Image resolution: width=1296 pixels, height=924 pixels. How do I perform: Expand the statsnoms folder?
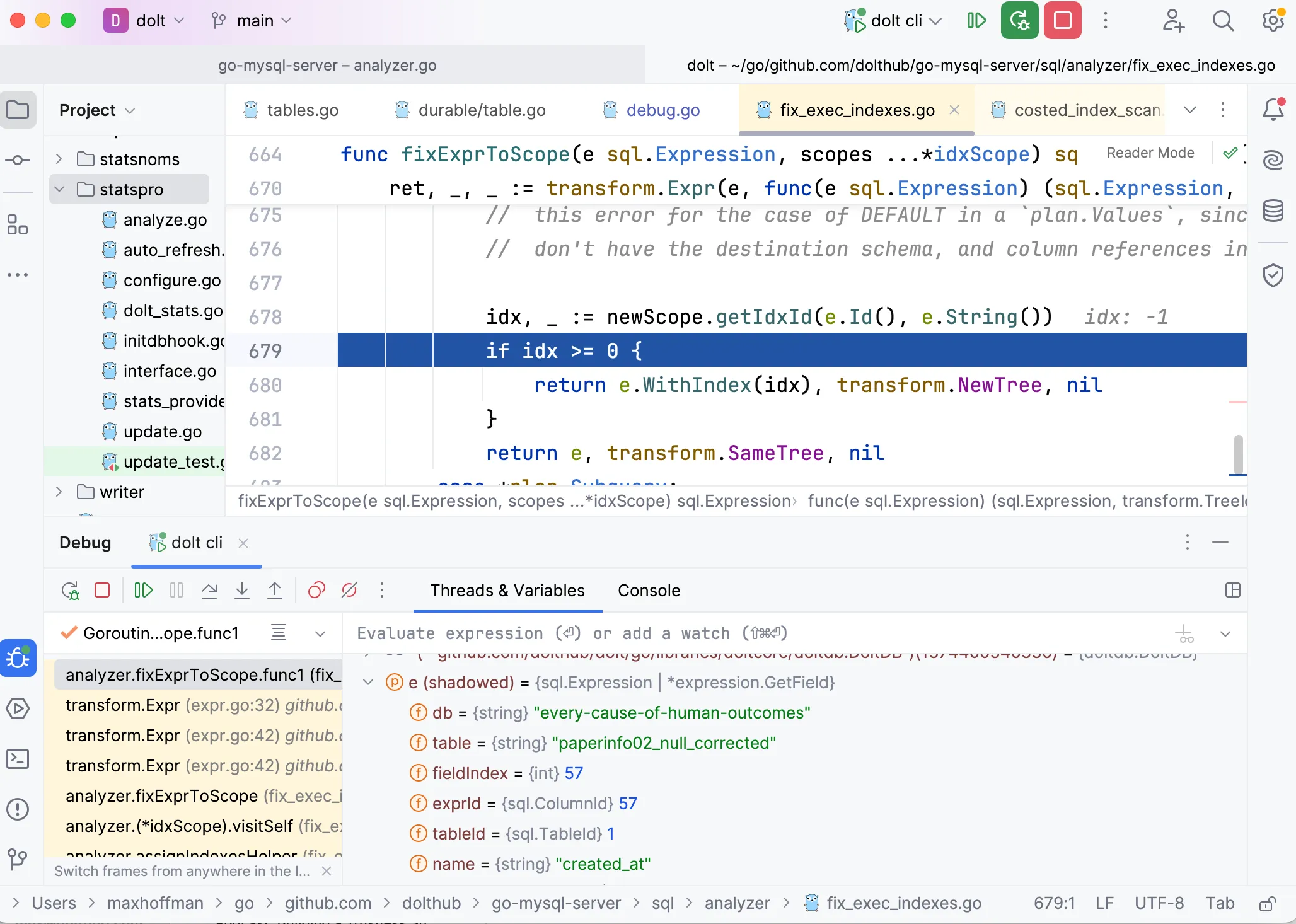point(59,159)
